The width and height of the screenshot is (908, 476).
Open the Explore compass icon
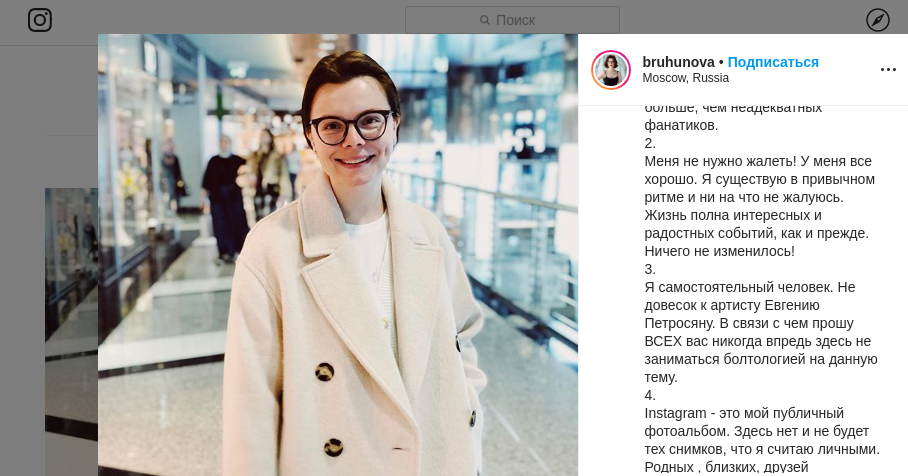click(877, 20)
